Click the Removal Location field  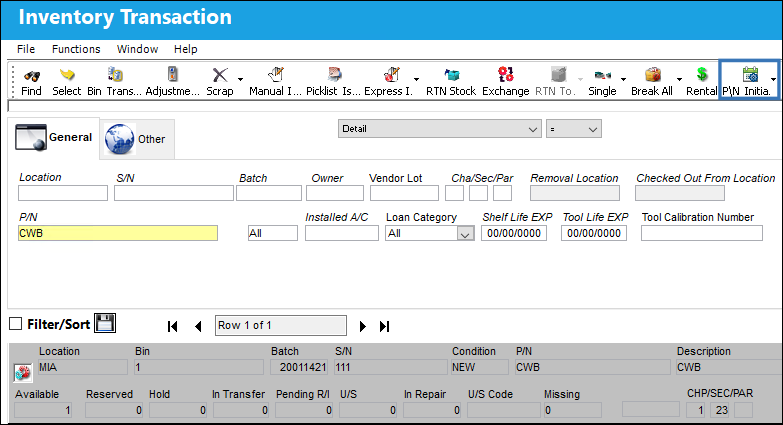tap(575, 193)
